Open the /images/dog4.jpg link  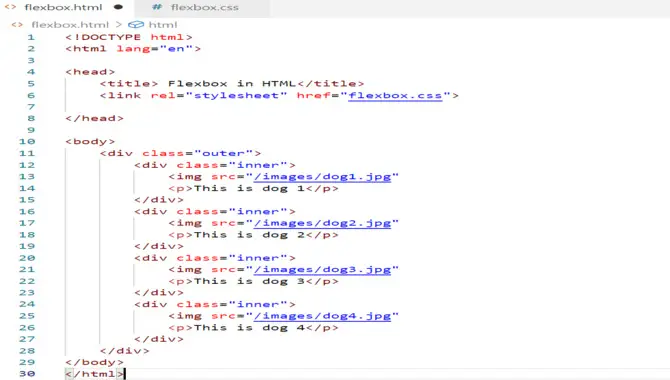coord(322,316)
